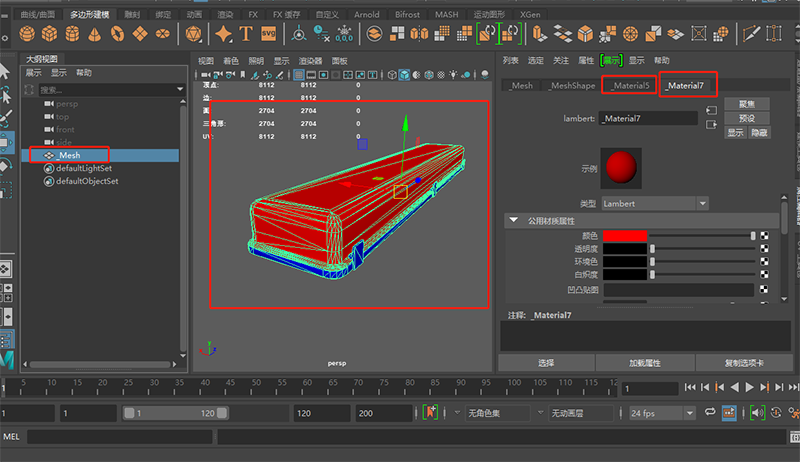Click the play forwards playback button
The height and width of the screenshot is (462, 800).
tap(751, 387)
